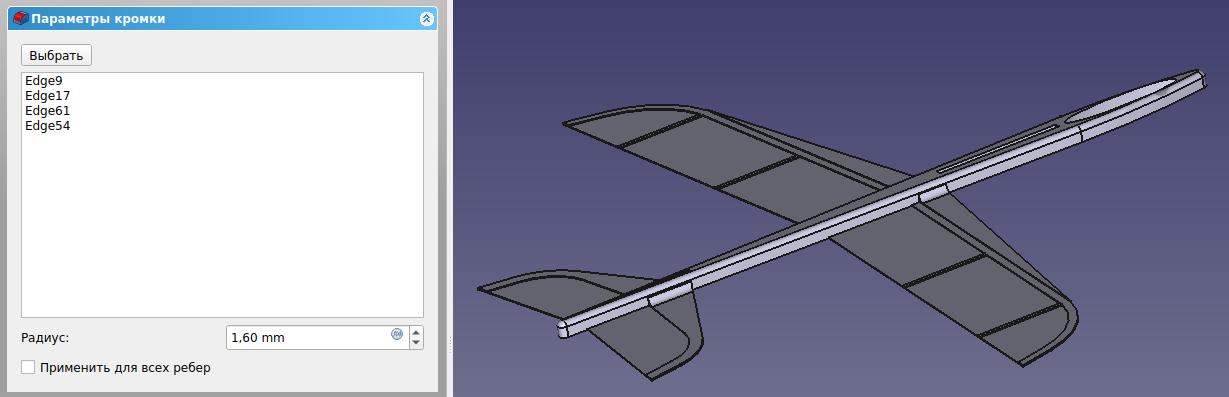Select Edge9 in the edge list
Image resolution: width=1229 pixels, height=397 pixels.
pos(44,81)
